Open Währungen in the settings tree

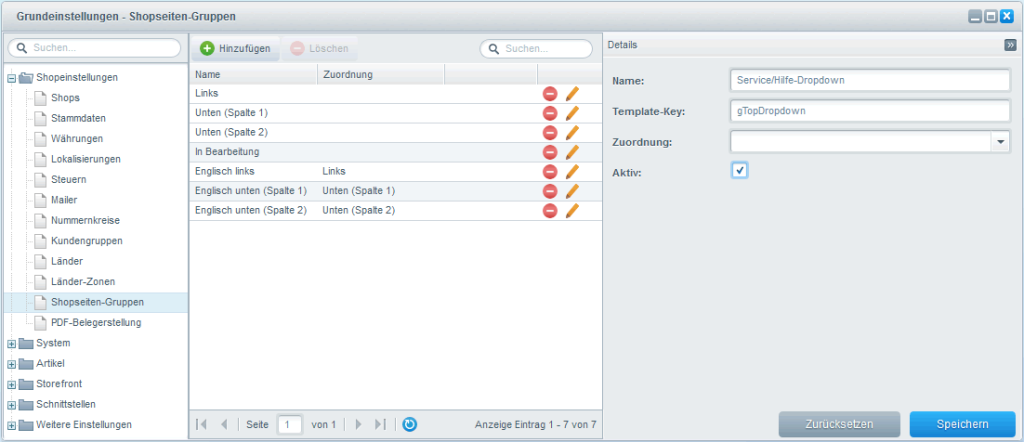coord(76,139)
